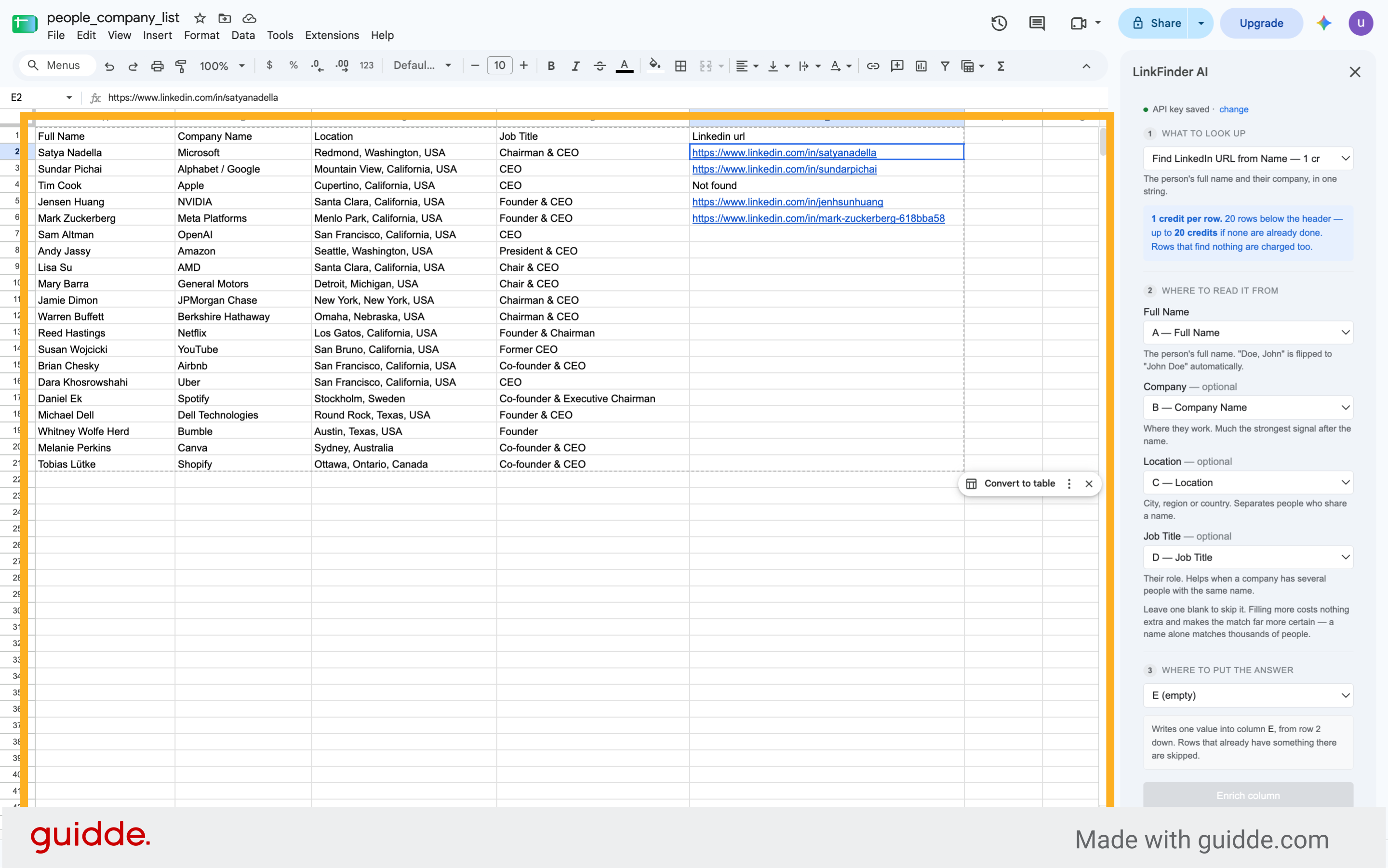Open the comments panel
Image resolution: width=1388 pixels, height=868 pixels.
(1037, 23)
